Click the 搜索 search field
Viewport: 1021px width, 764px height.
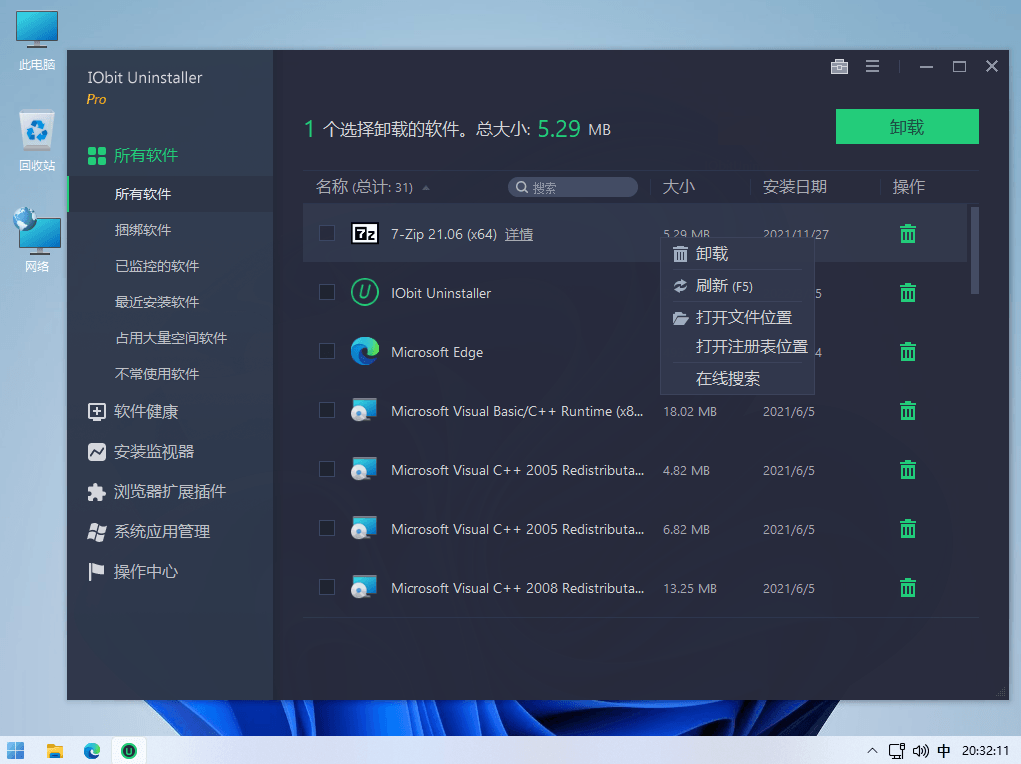tap(573, 187)
